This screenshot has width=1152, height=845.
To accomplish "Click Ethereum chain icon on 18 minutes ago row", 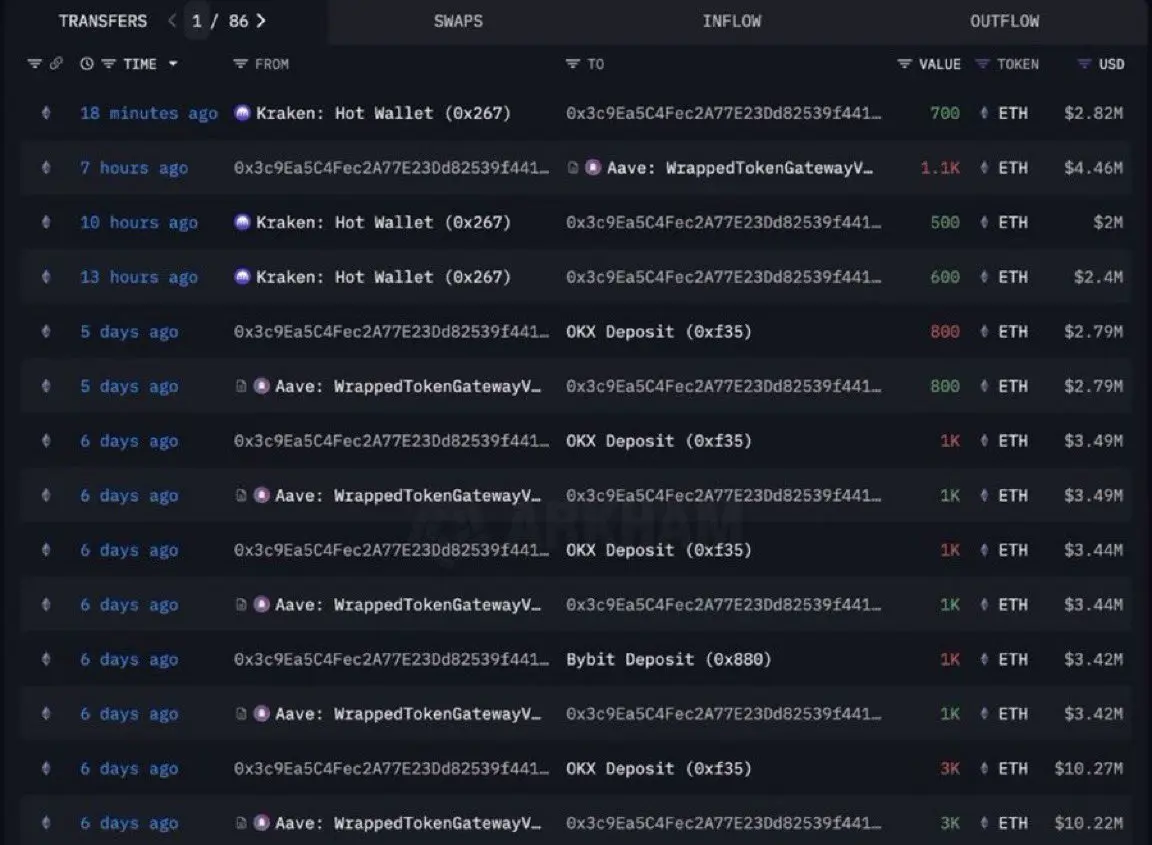I will [x=46, y=113].
